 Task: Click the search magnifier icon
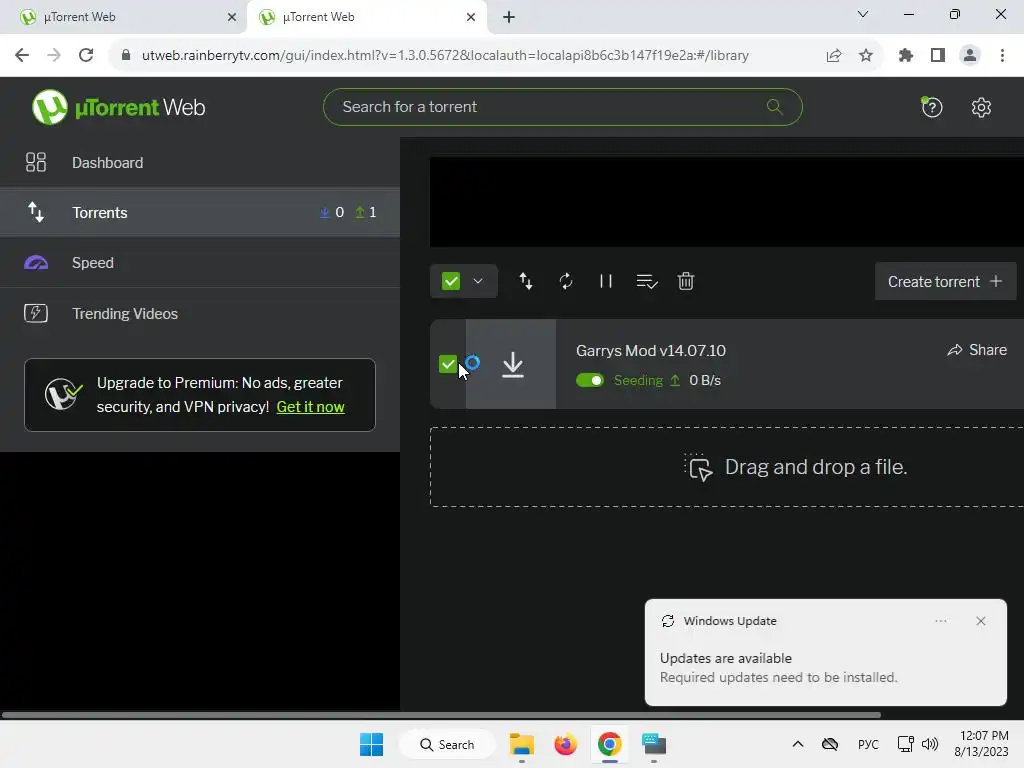(775, 106)
